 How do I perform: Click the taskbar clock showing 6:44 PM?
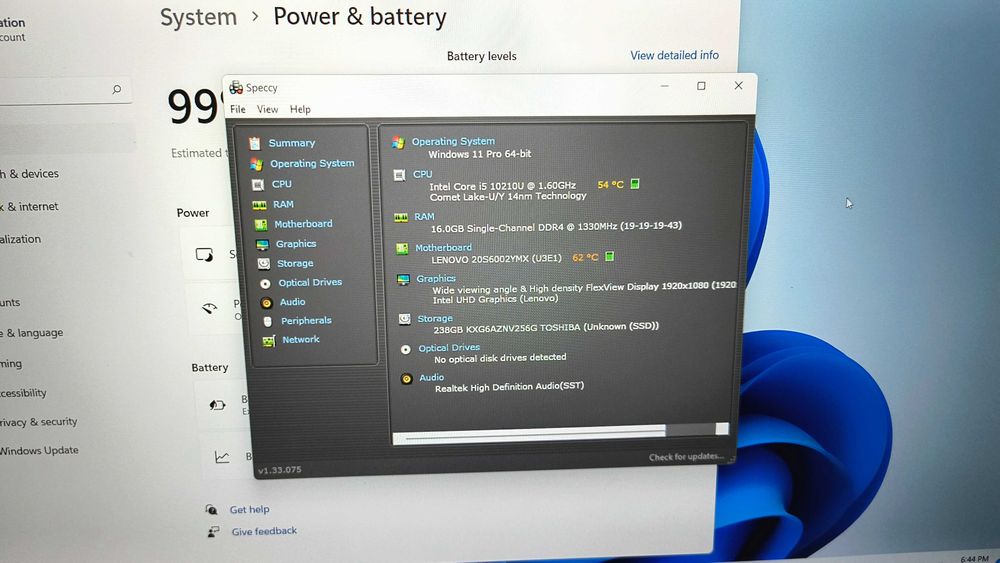click(x=974, y=559)
